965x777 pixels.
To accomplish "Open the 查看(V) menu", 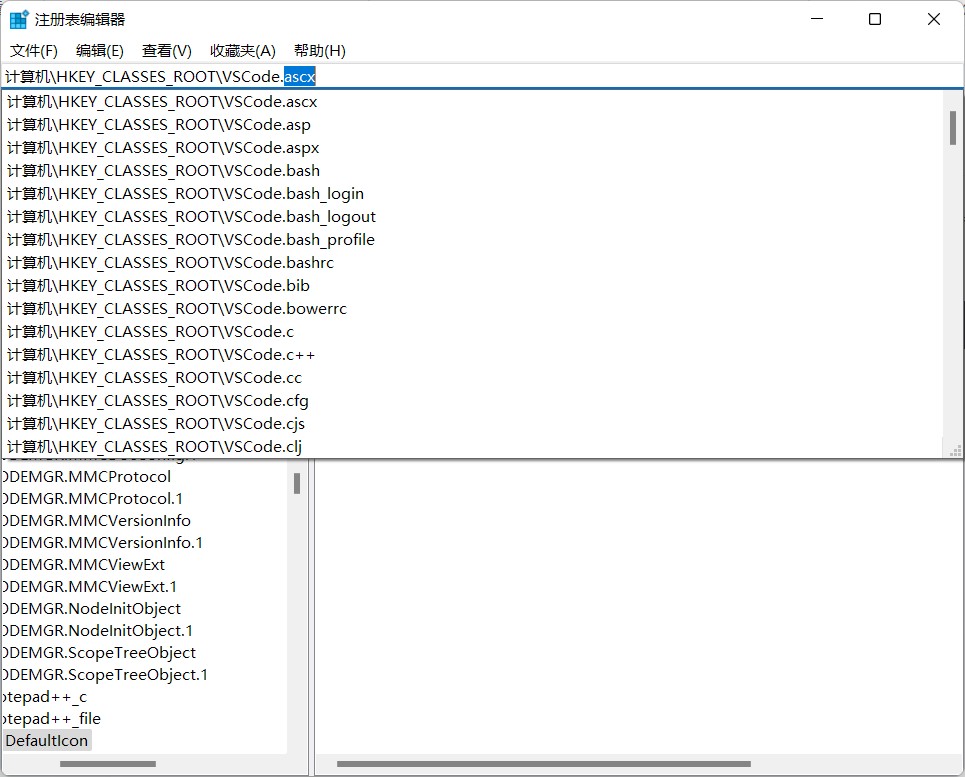I will (165, 51).
